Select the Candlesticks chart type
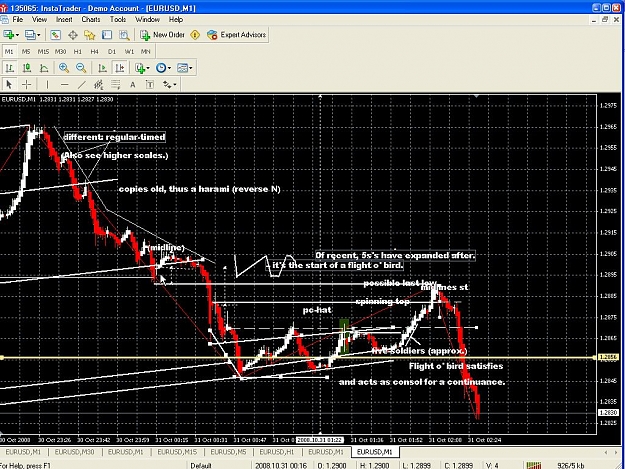 click(x=27, y=68)
